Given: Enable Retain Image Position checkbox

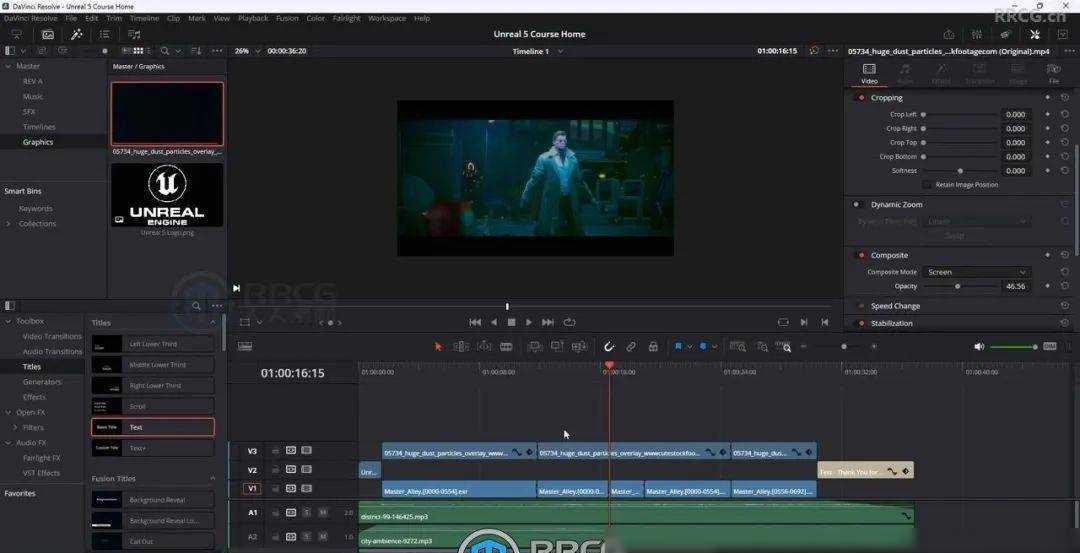Looking at the screenshot, I should [927, 185].
